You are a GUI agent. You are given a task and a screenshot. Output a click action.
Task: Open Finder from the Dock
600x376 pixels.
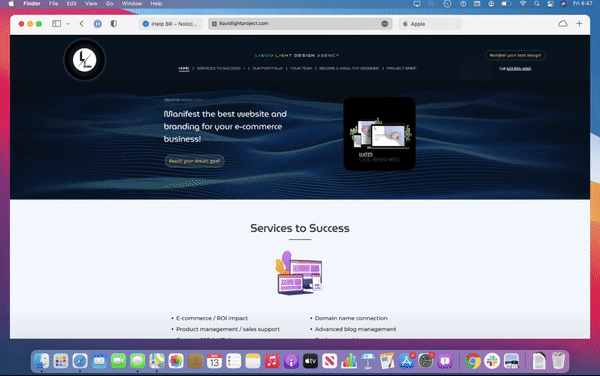41,361
